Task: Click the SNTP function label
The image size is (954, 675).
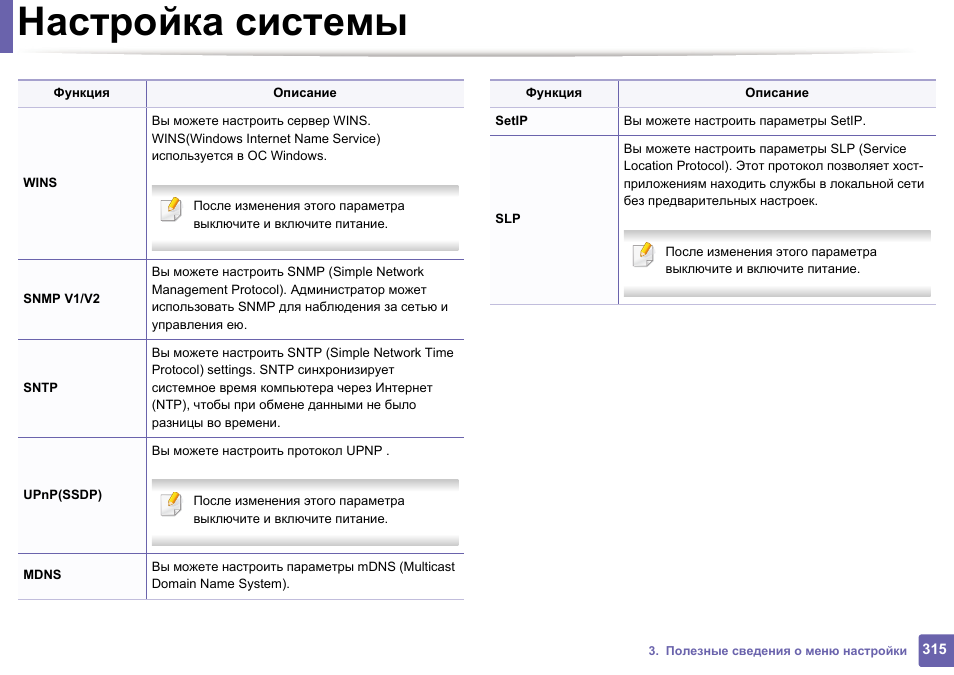Action: point(40,388)
